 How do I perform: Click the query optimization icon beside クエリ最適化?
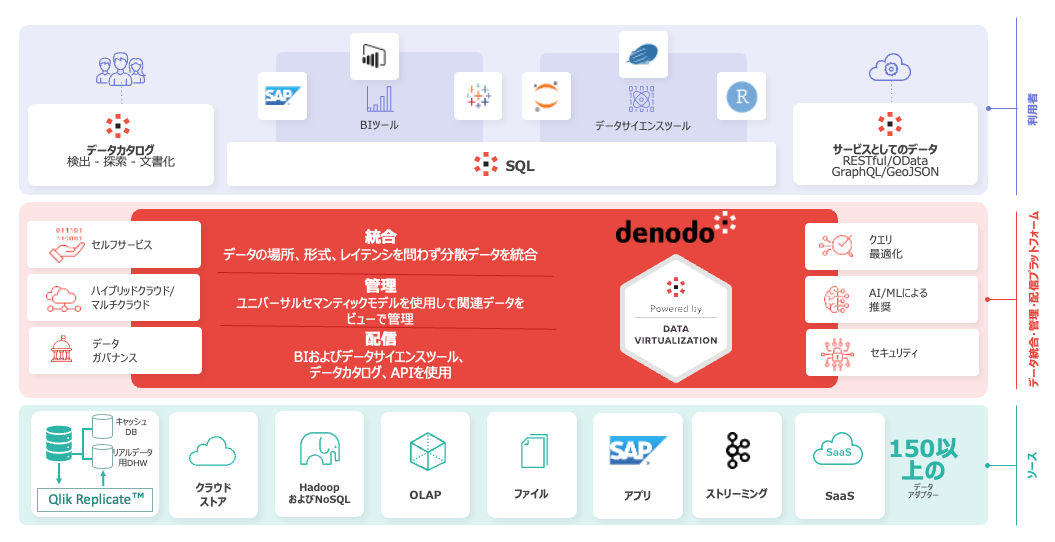(x=836, y=246)
